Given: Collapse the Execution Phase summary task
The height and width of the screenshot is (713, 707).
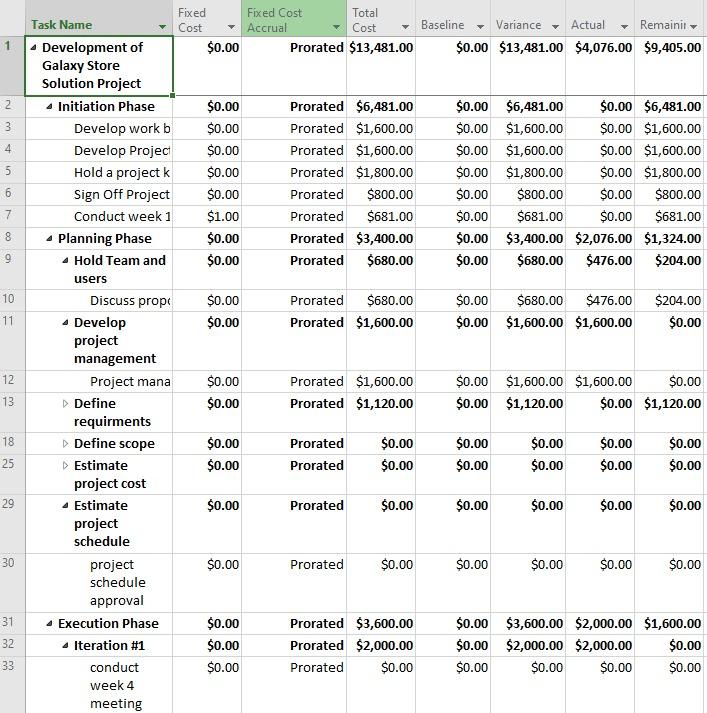Looking at the screenshot, I should point(49,623).
